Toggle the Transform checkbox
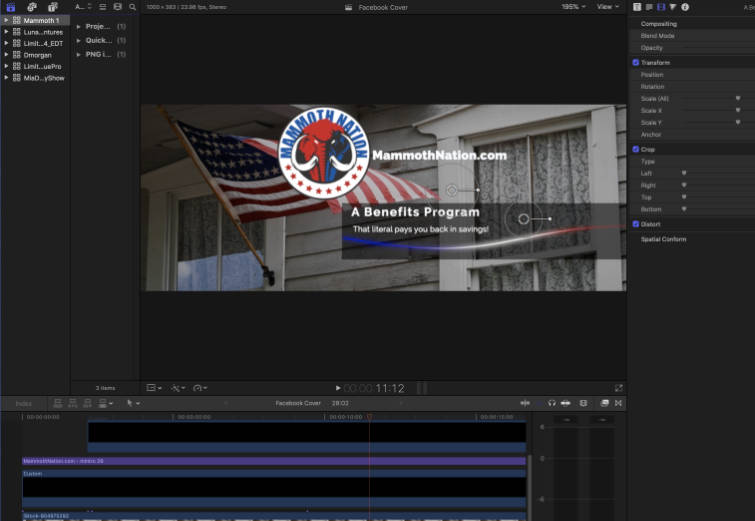This screenshot has height=521, width=755. click(x=636, y=63)
